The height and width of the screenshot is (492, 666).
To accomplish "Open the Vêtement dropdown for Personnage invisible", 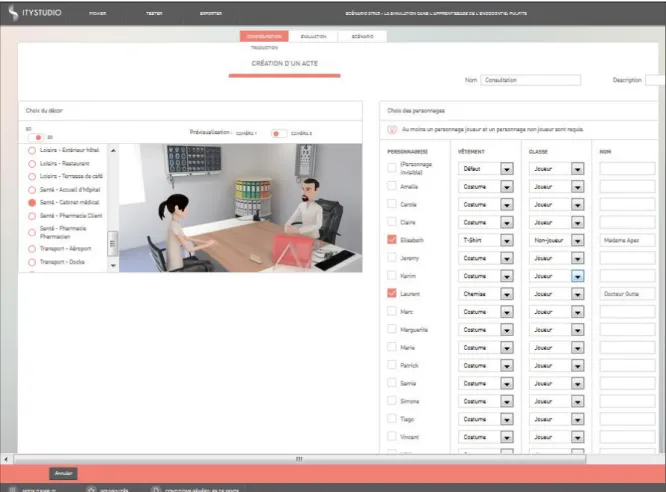I will pyautogui.click(x=486, y=169).
